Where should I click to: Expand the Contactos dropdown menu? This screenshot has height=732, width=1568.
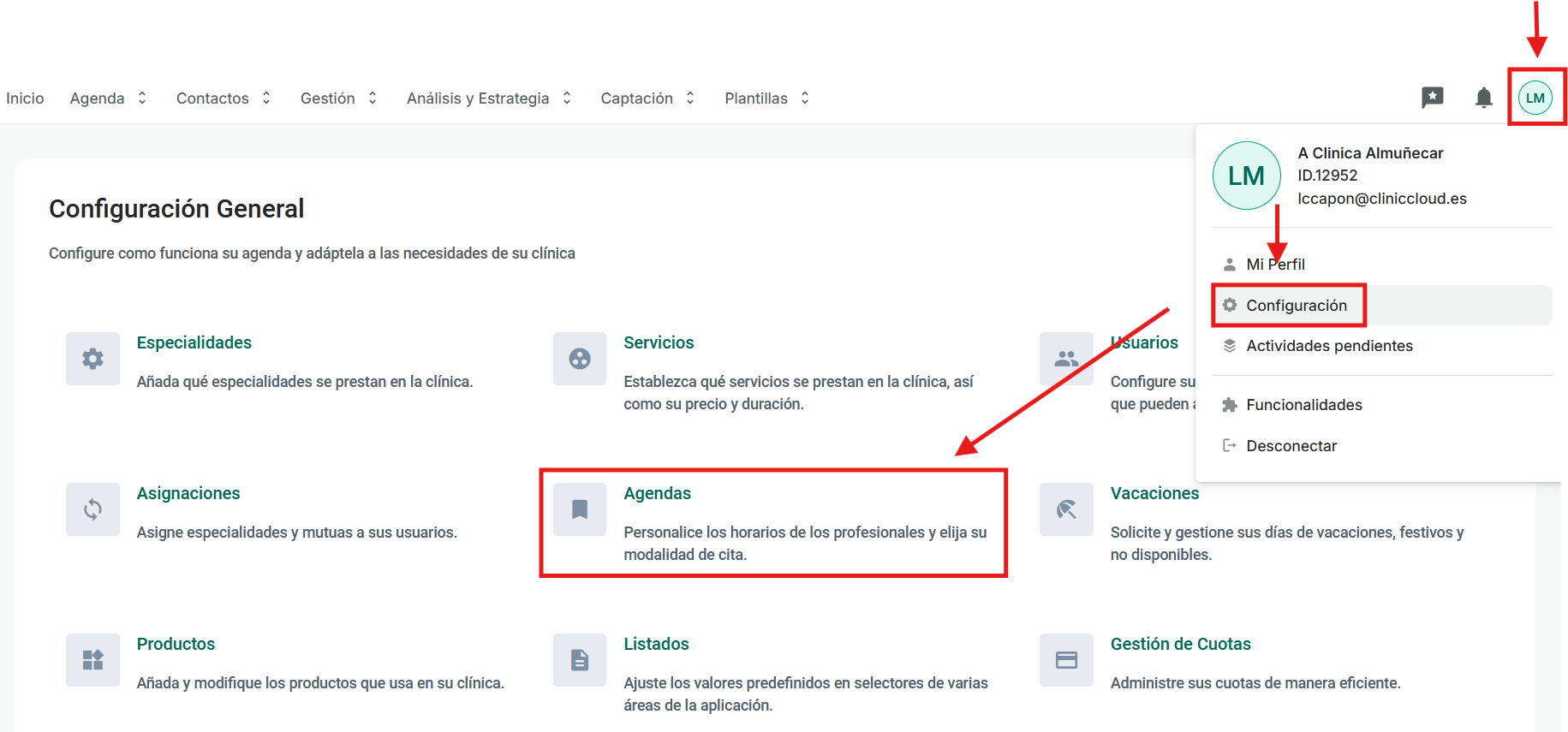coord(223,98)
